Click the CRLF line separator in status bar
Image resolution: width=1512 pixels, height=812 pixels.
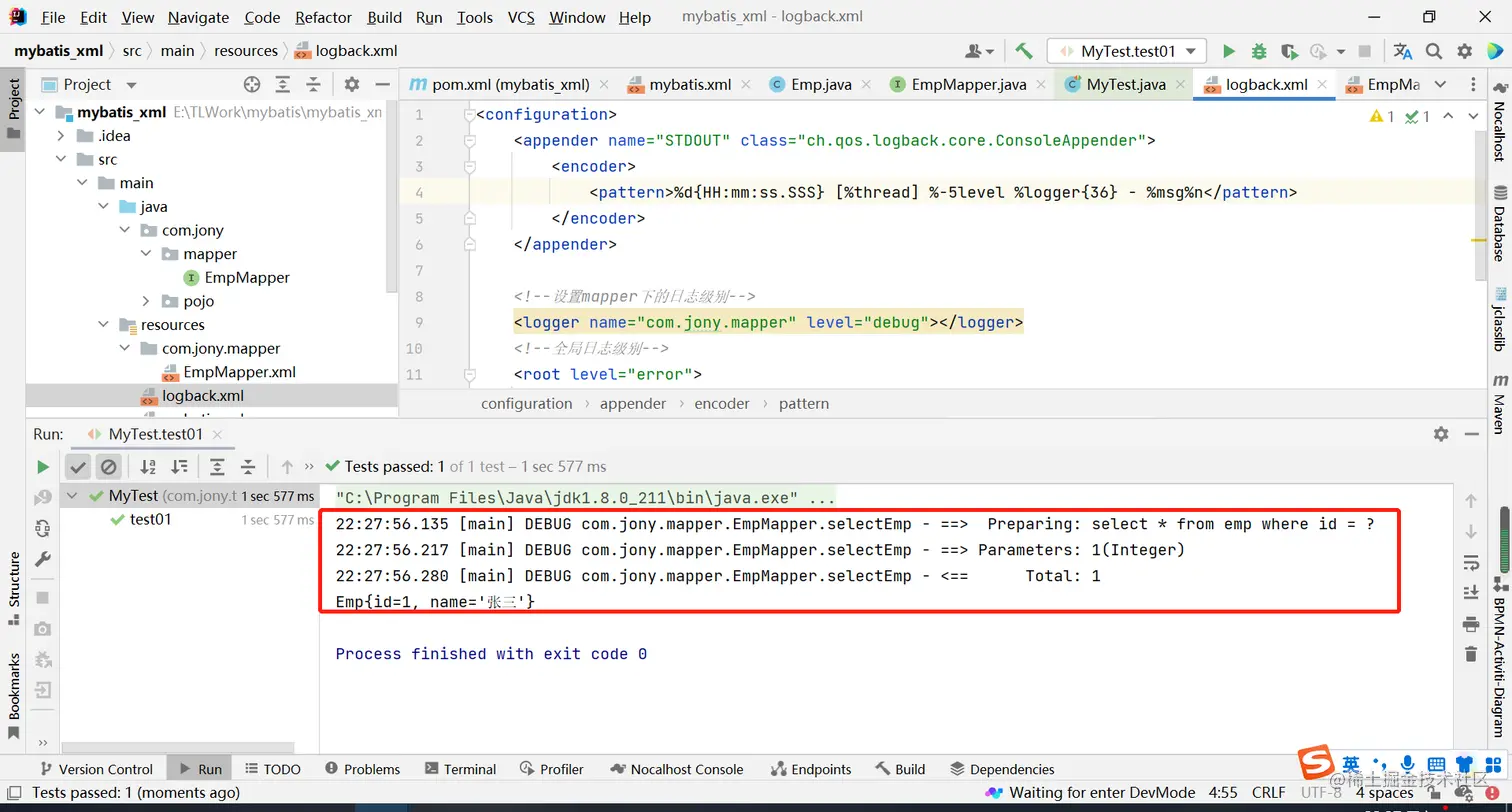pos(1268,793)
